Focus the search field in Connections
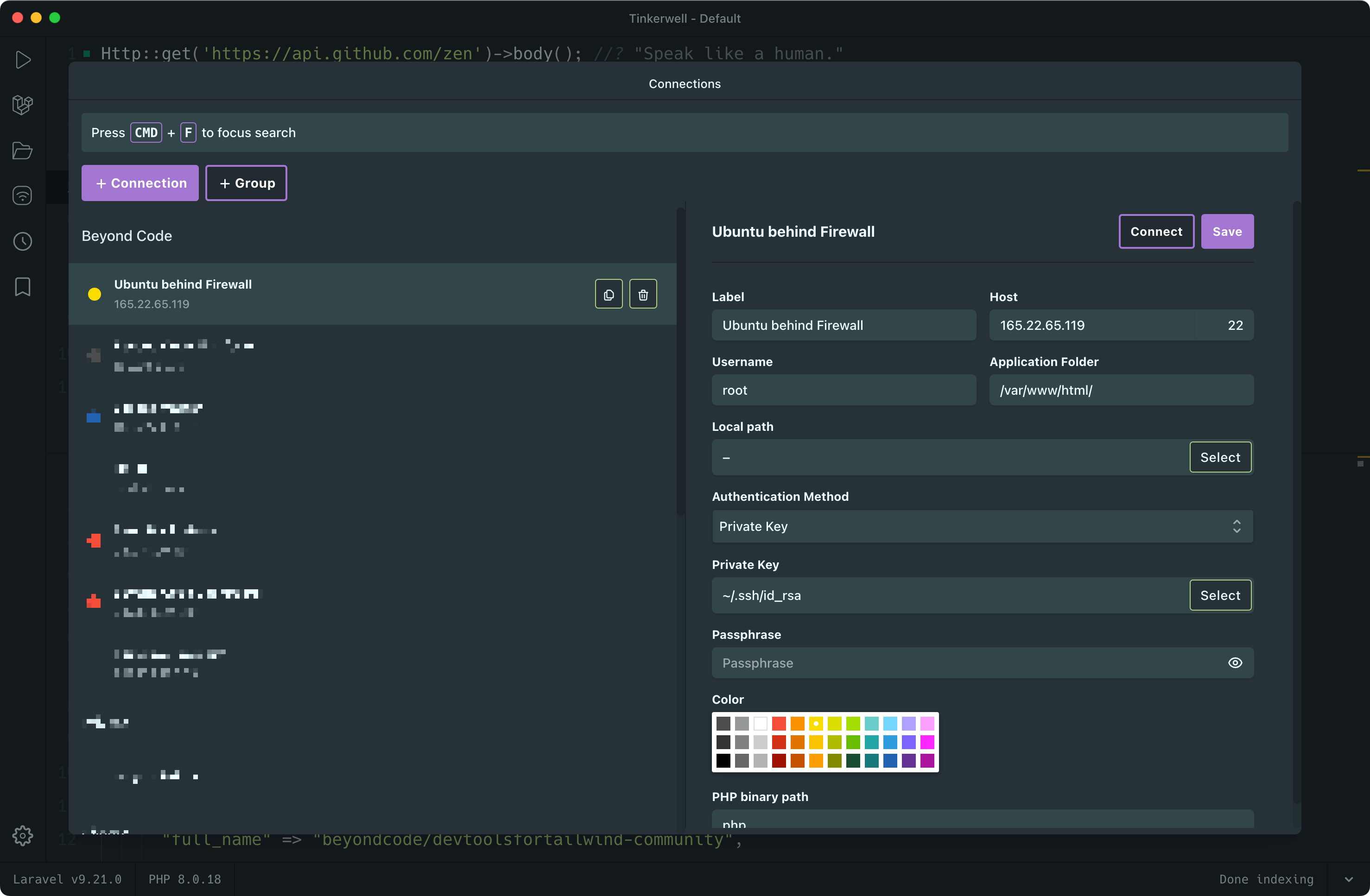1370x896 pixels. (685, 133)
